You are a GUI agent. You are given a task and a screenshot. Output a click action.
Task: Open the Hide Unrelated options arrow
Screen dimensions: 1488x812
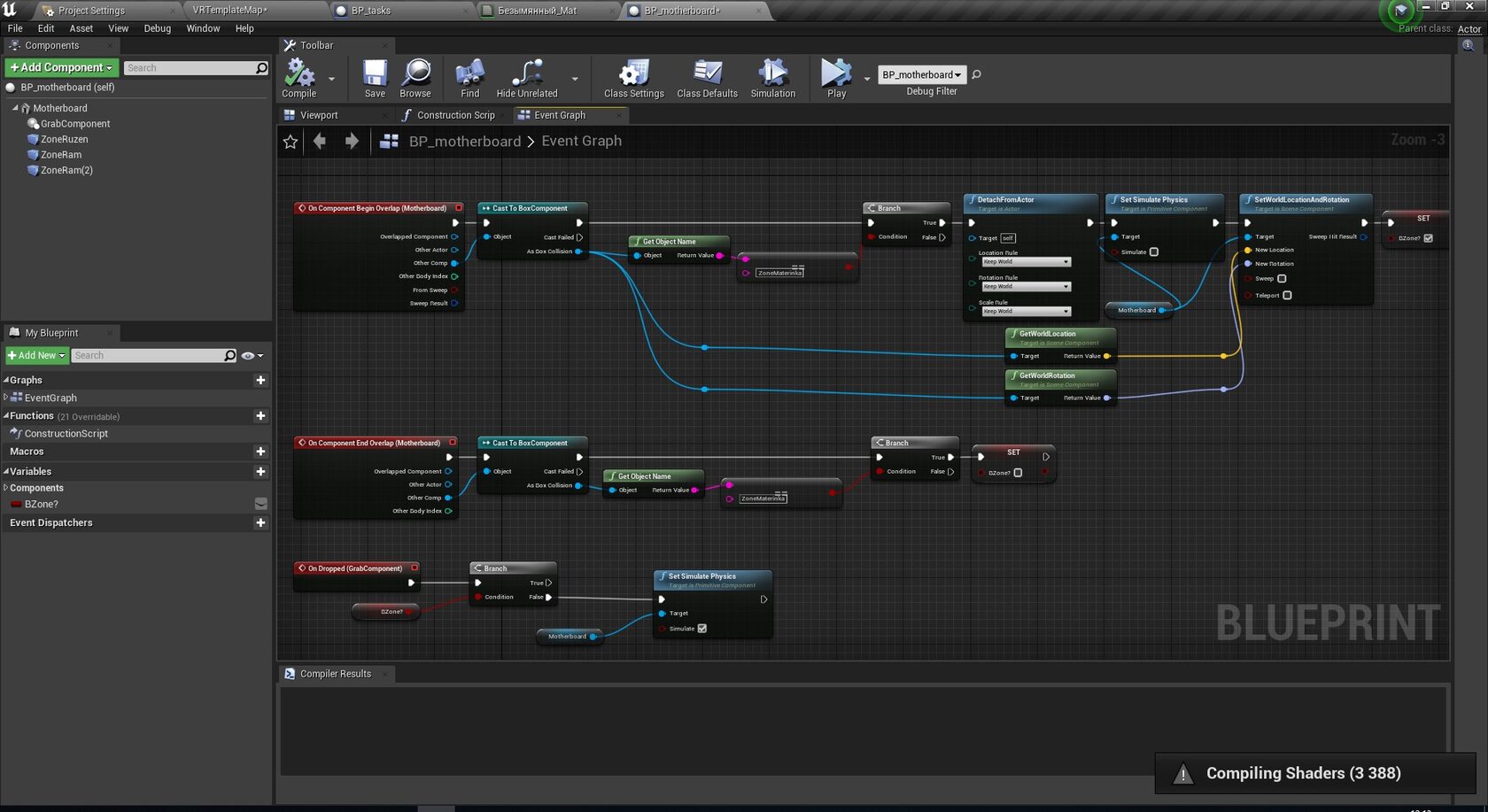(x=575, y=79)
